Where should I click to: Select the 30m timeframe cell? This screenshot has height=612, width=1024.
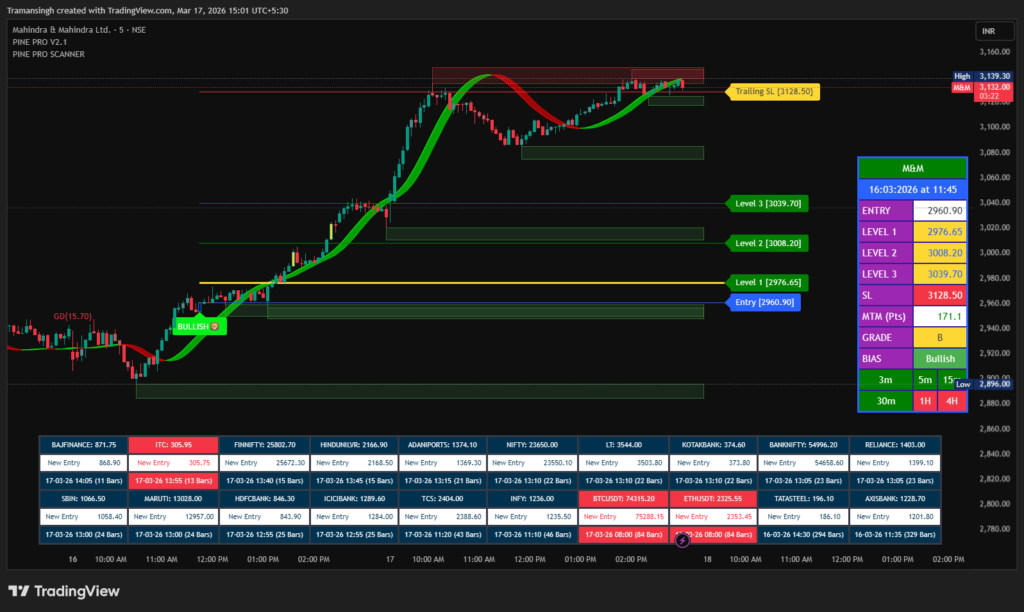(886, 401)
